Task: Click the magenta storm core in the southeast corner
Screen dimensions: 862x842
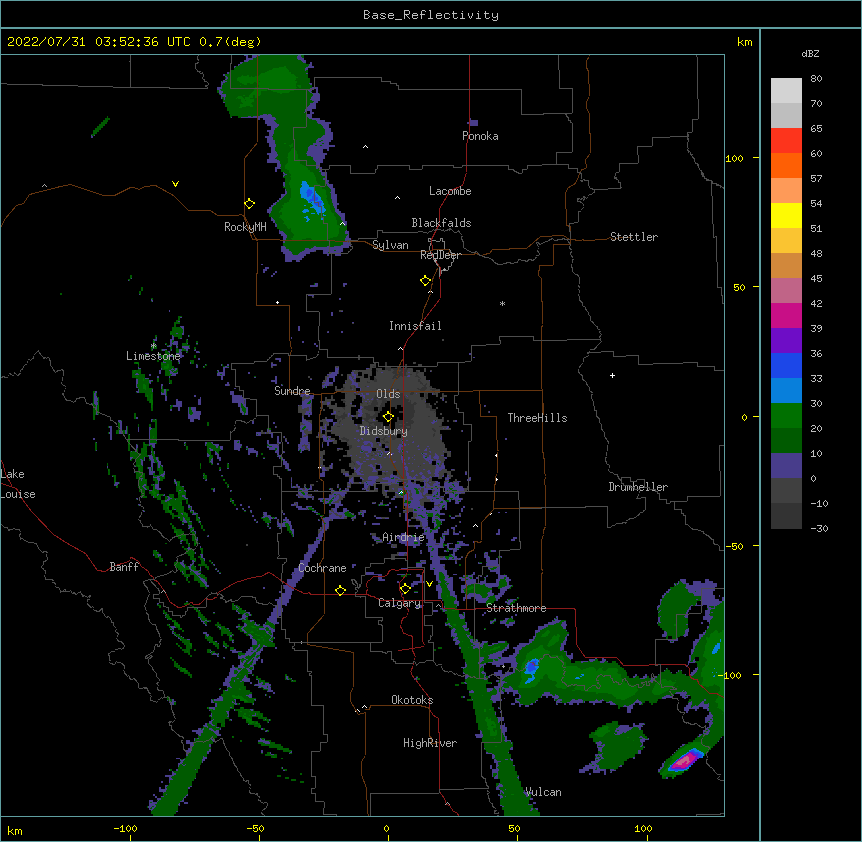Action: click(x=685, y=761)
